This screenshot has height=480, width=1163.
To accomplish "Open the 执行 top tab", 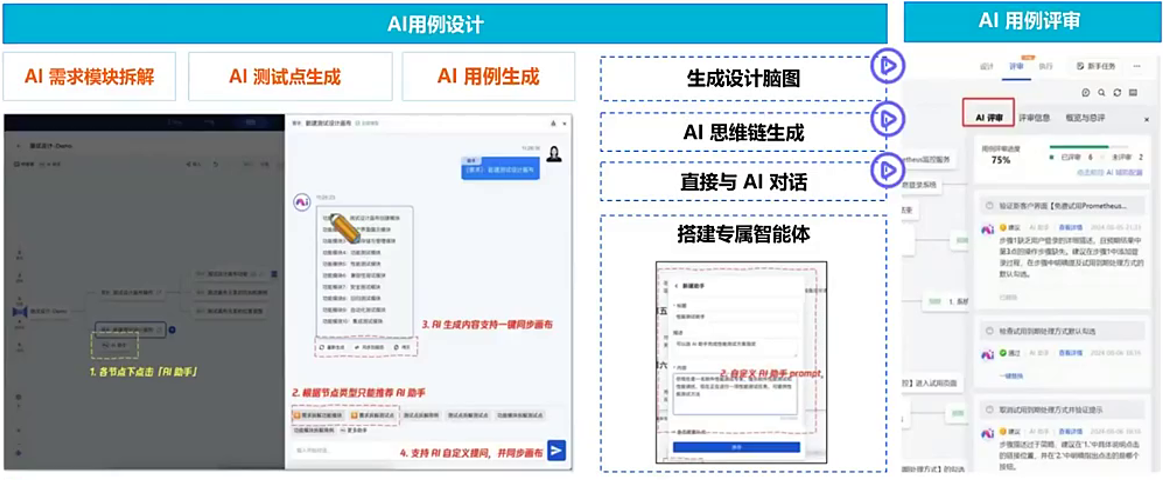I will click(x=1045, y=66).
